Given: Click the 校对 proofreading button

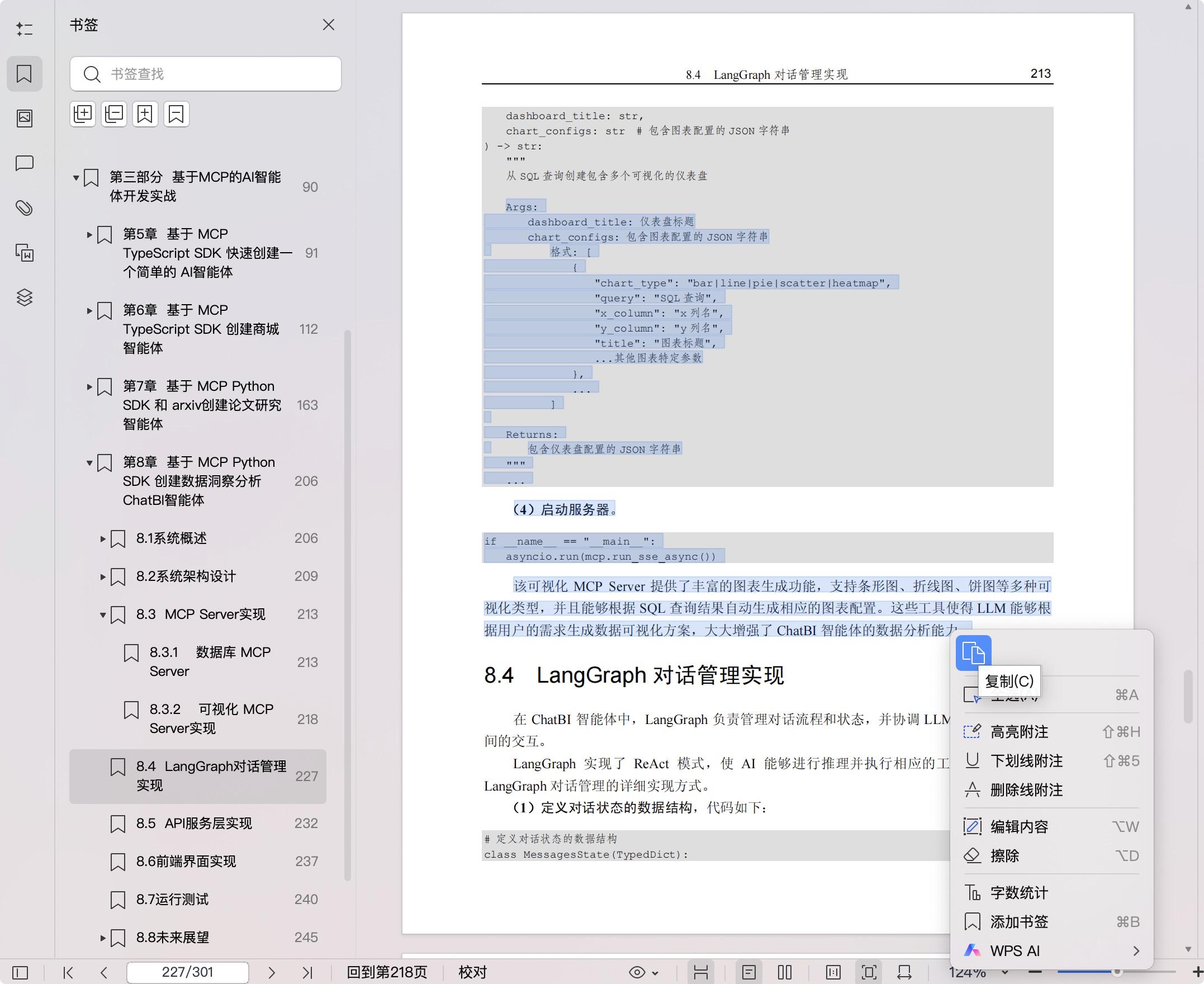Looking at the screenshot, I should click(472, 973).
